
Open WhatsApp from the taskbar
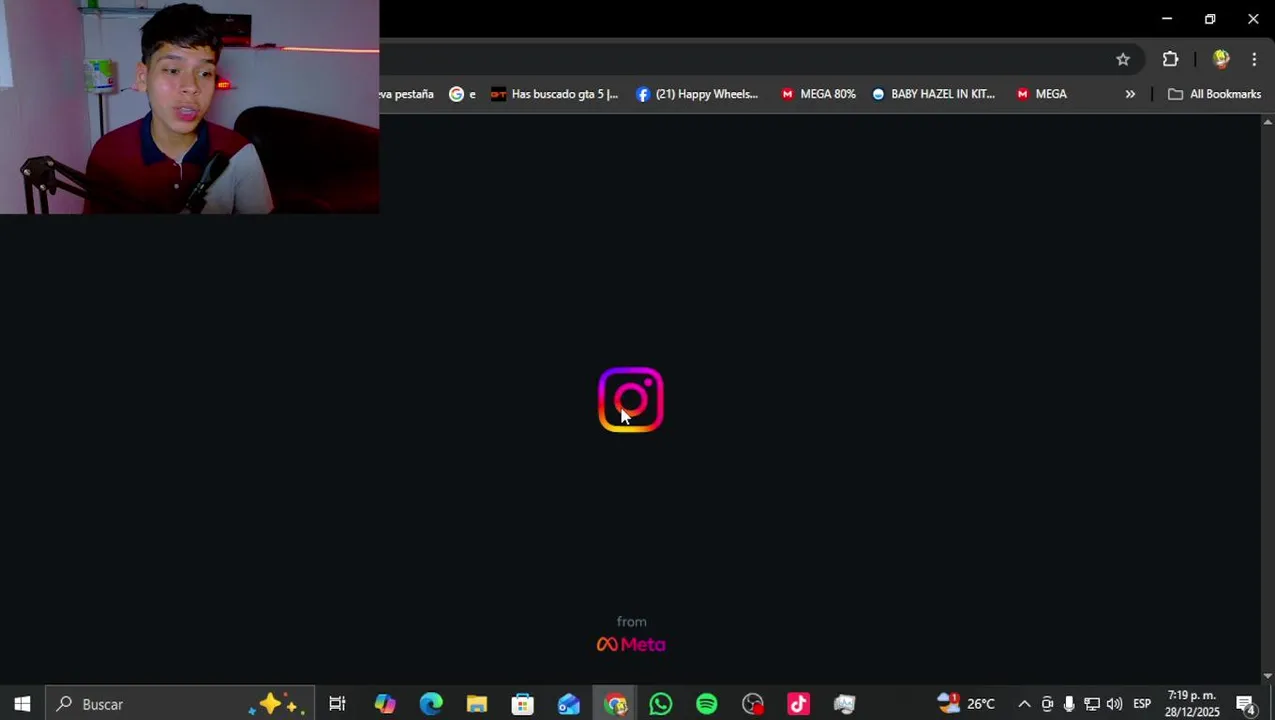pyautogui.click(x=661, y=704)
